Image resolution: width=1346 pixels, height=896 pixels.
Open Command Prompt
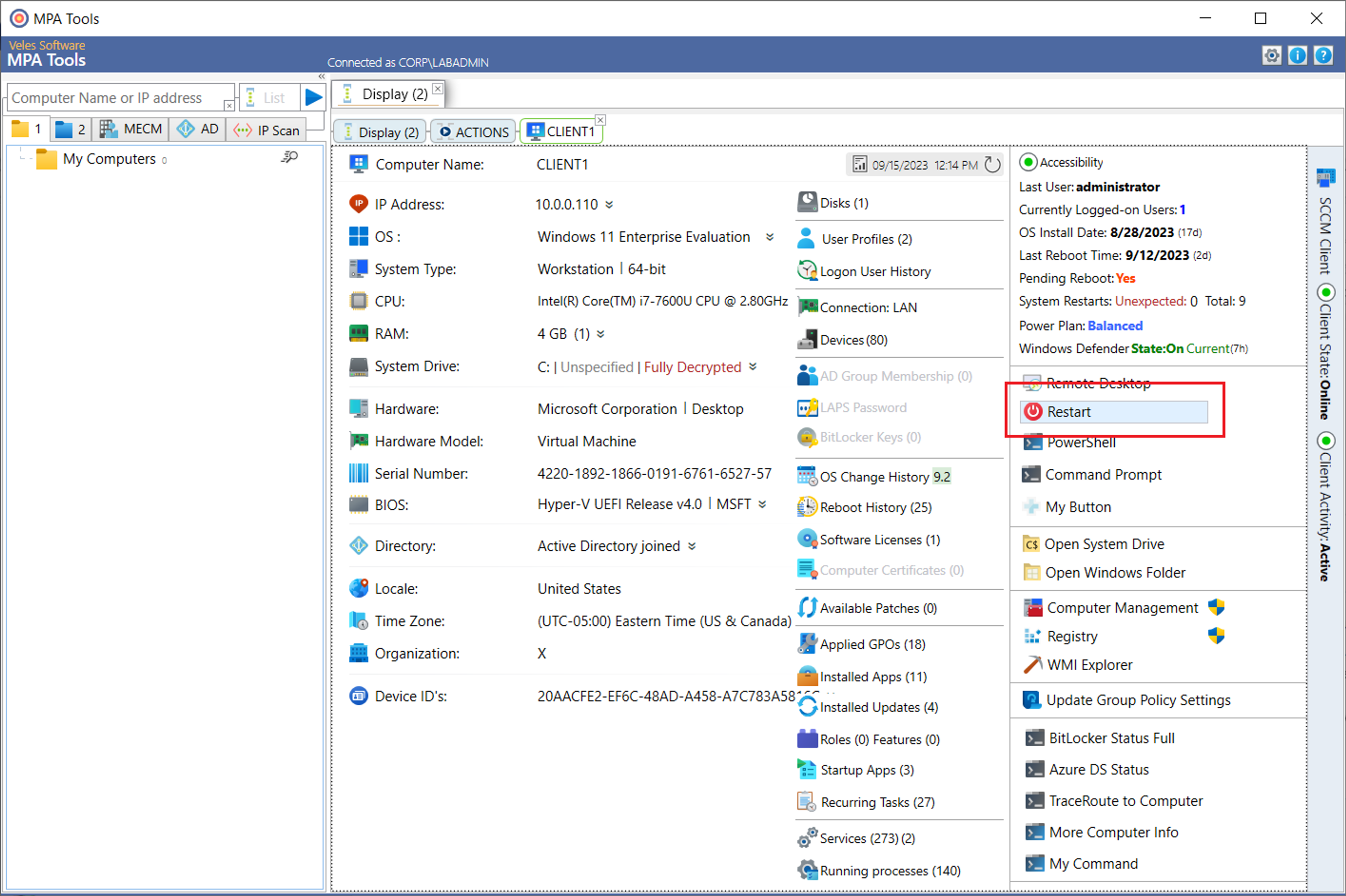tap(1092, 474)
